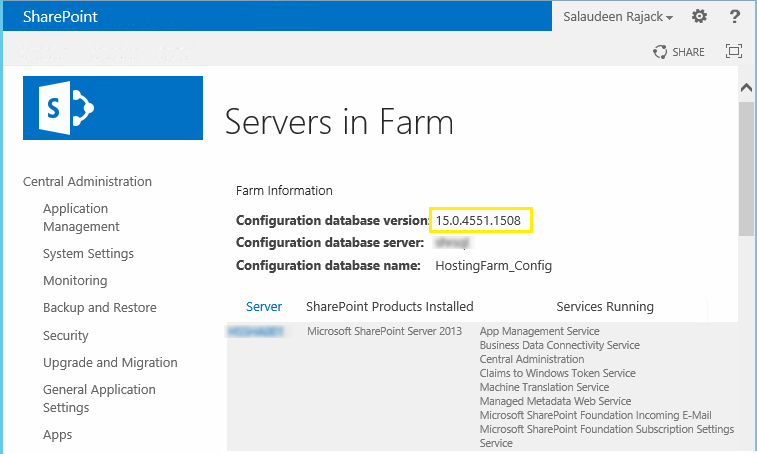The height and width of the screenshot is (454, 757).
Task: Click the help question mark icon
Action: (734, 16)
